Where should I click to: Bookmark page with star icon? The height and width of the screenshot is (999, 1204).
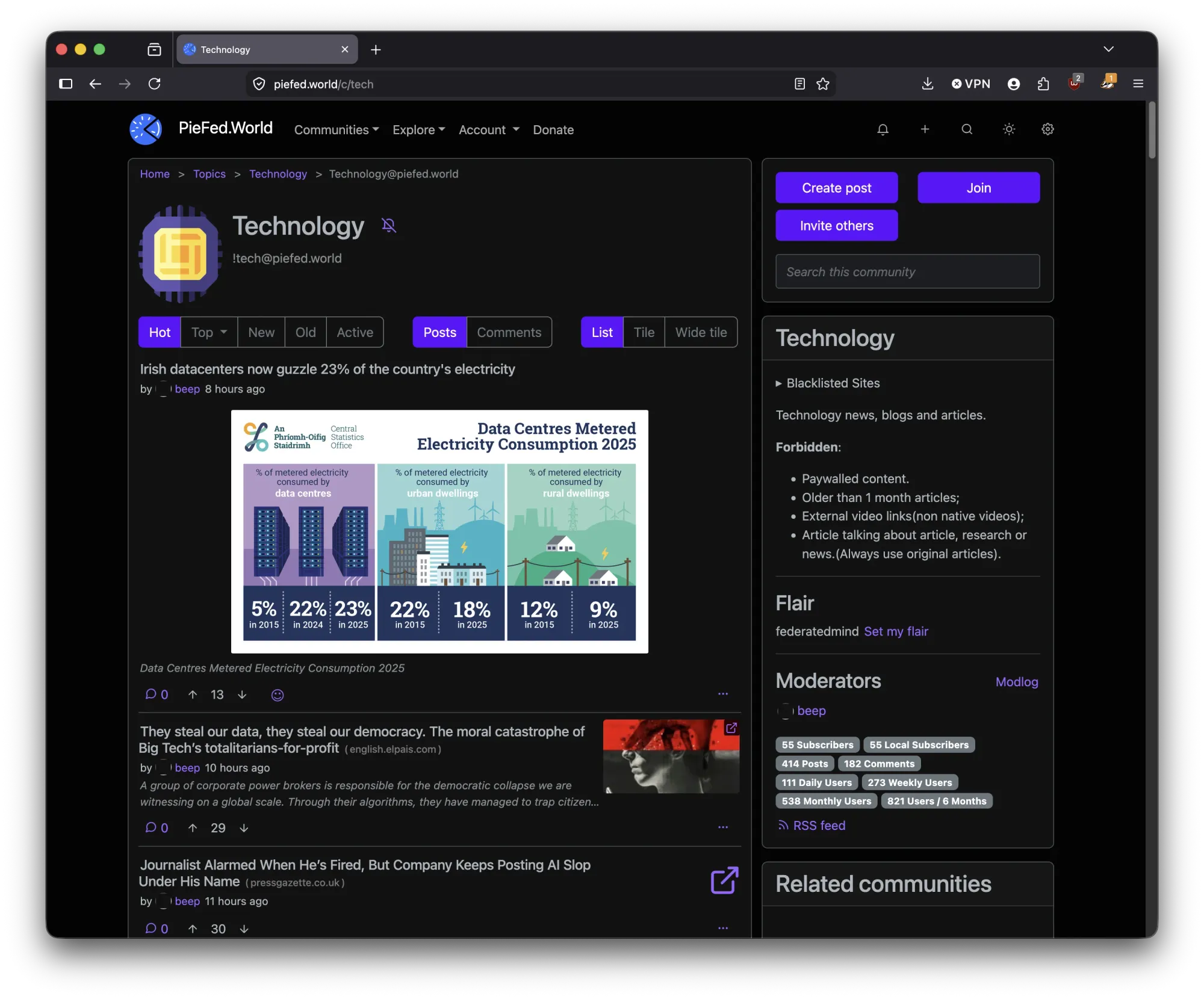pos(823,84)
